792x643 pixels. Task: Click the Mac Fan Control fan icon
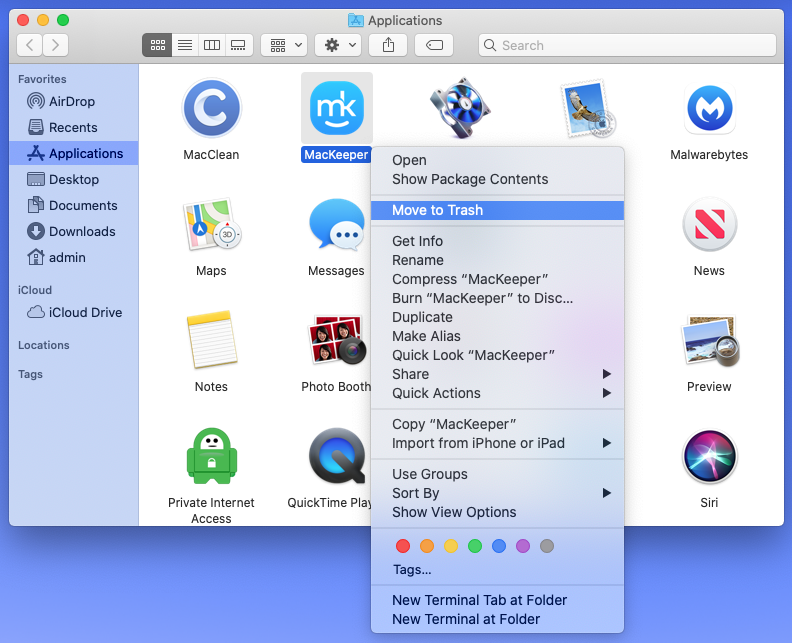[460, 108]
